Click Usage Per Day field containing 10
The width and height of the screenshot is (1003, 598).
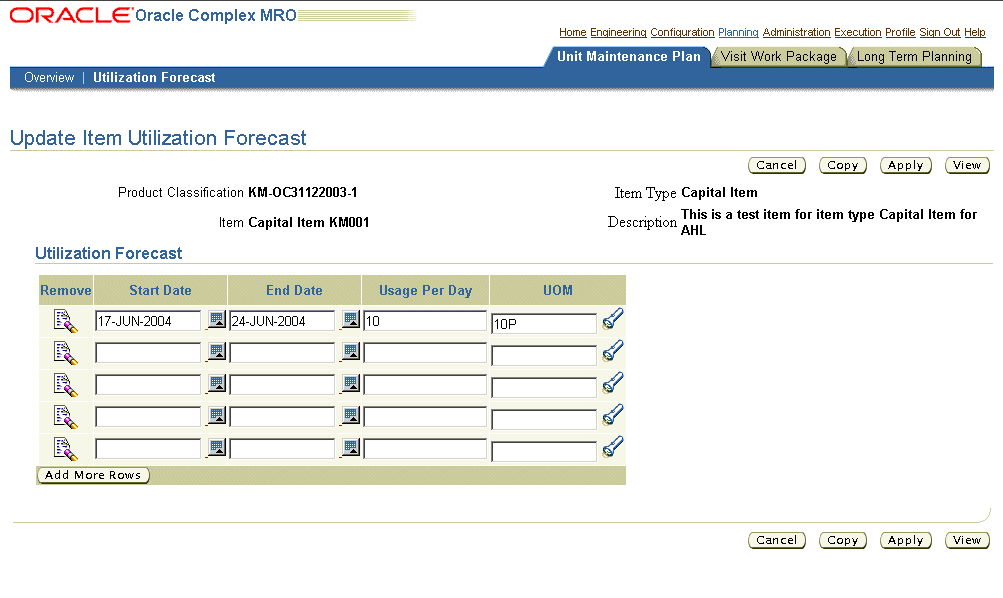(425, 321)
